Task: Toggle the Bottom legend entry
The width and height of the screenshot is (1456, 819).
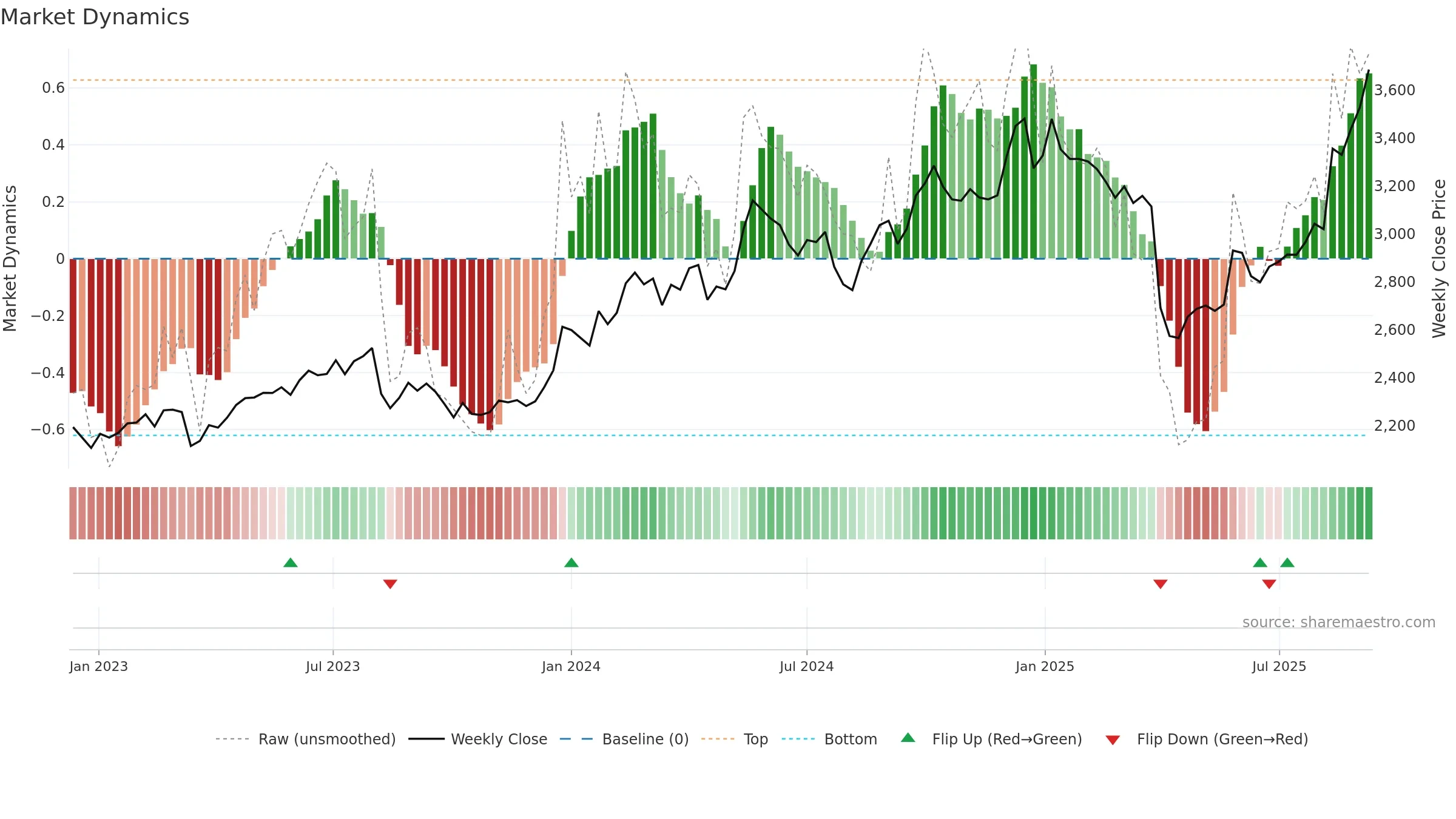Action: pos(829,739)
